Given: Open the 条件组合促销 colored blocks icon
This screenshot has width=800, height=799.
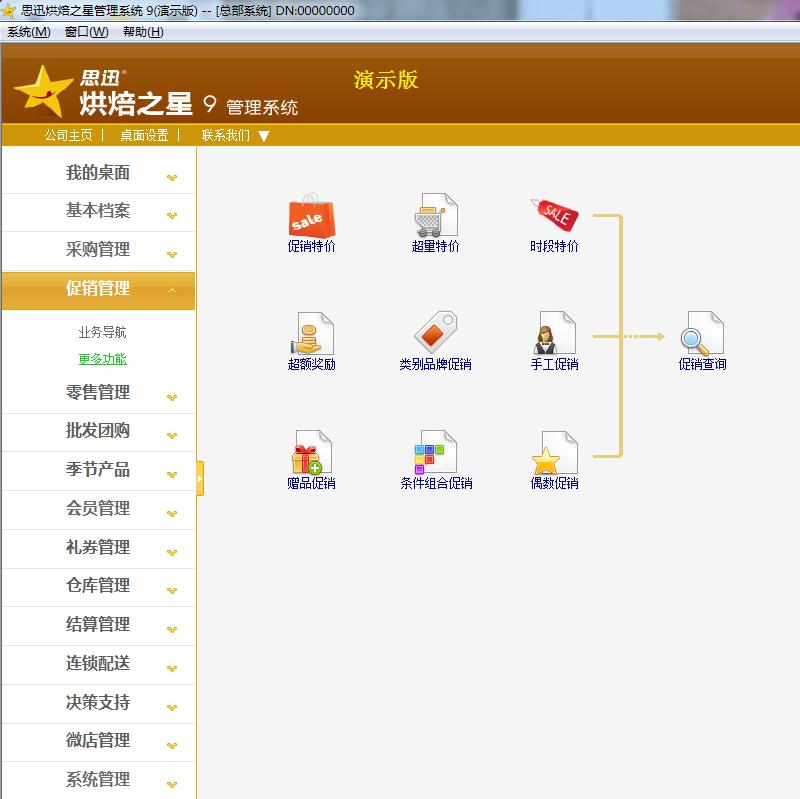Looking at the screenshot, I should click(x=435, y=452).
